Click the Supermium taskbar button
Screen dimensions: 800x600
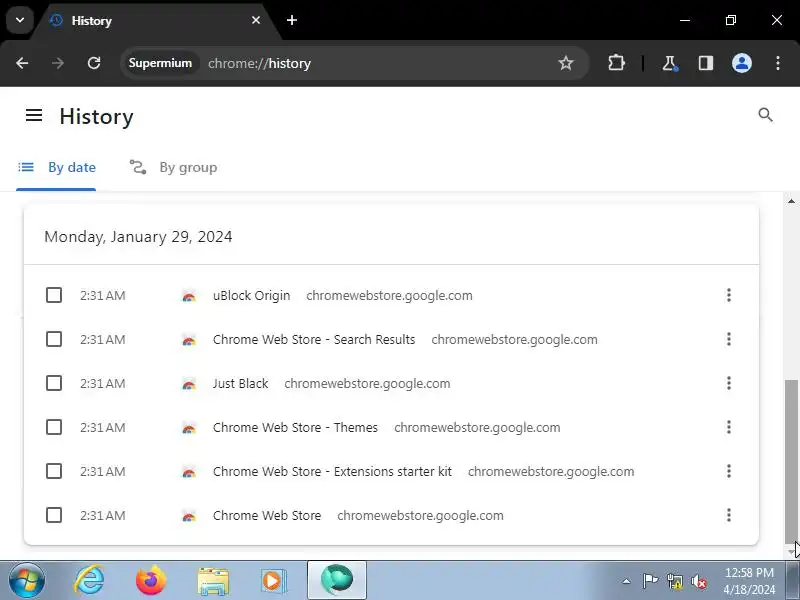(337, 581)
